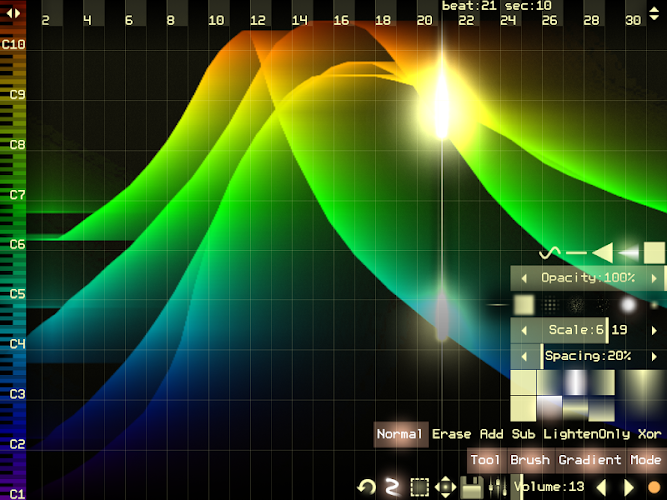
Task: Click inside the Spacing slider bar
Action: 588,356
